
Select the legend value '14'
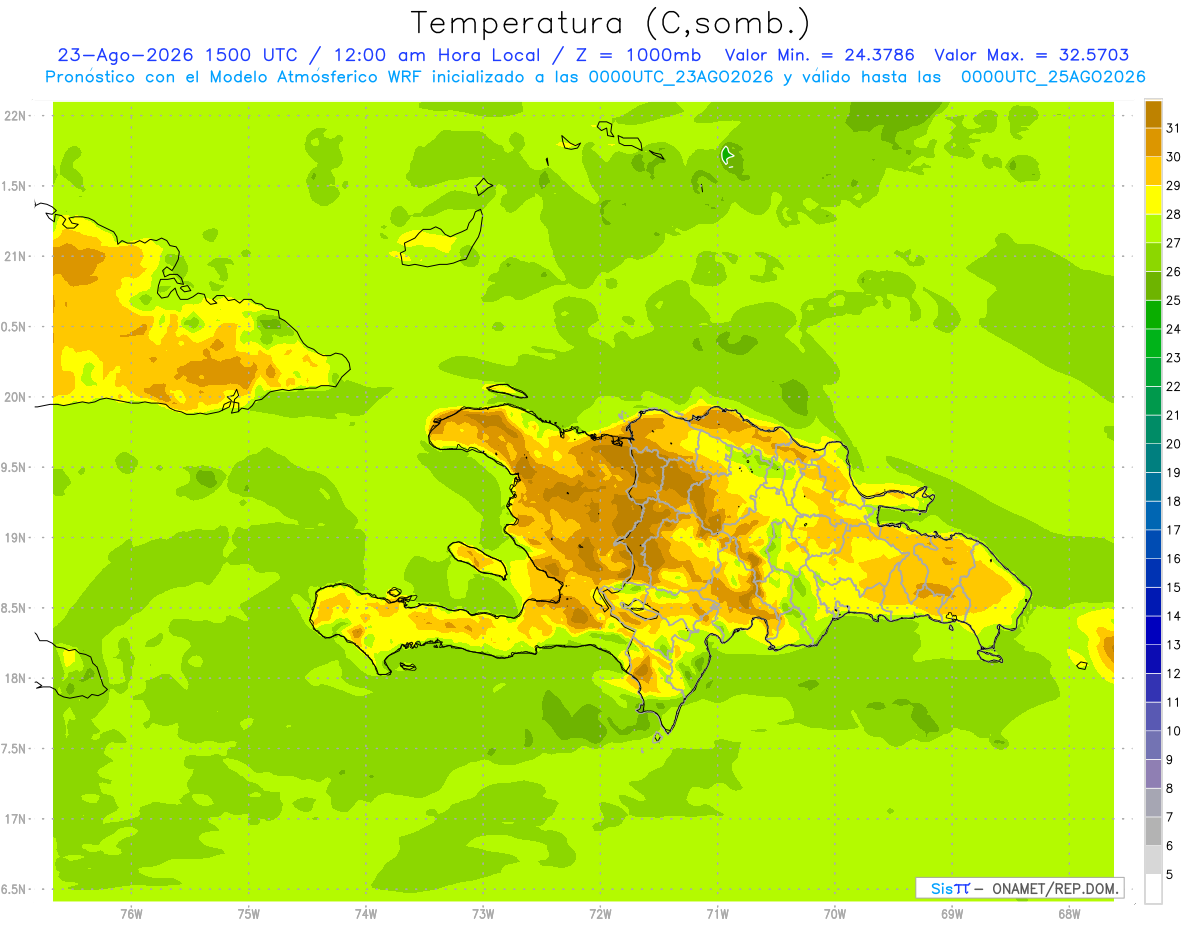coord(1173,616)
